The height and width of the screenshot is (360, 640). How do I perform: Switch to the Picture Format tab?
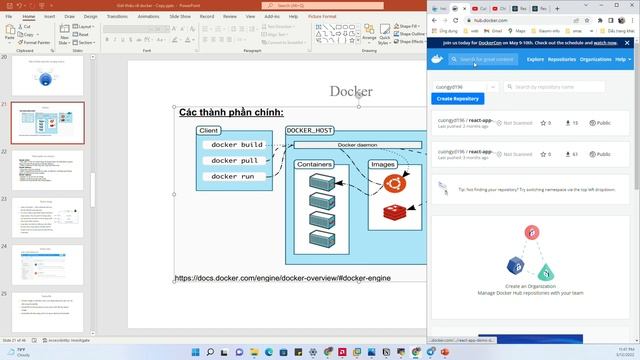pyautogui.click(x=322, y=16)
